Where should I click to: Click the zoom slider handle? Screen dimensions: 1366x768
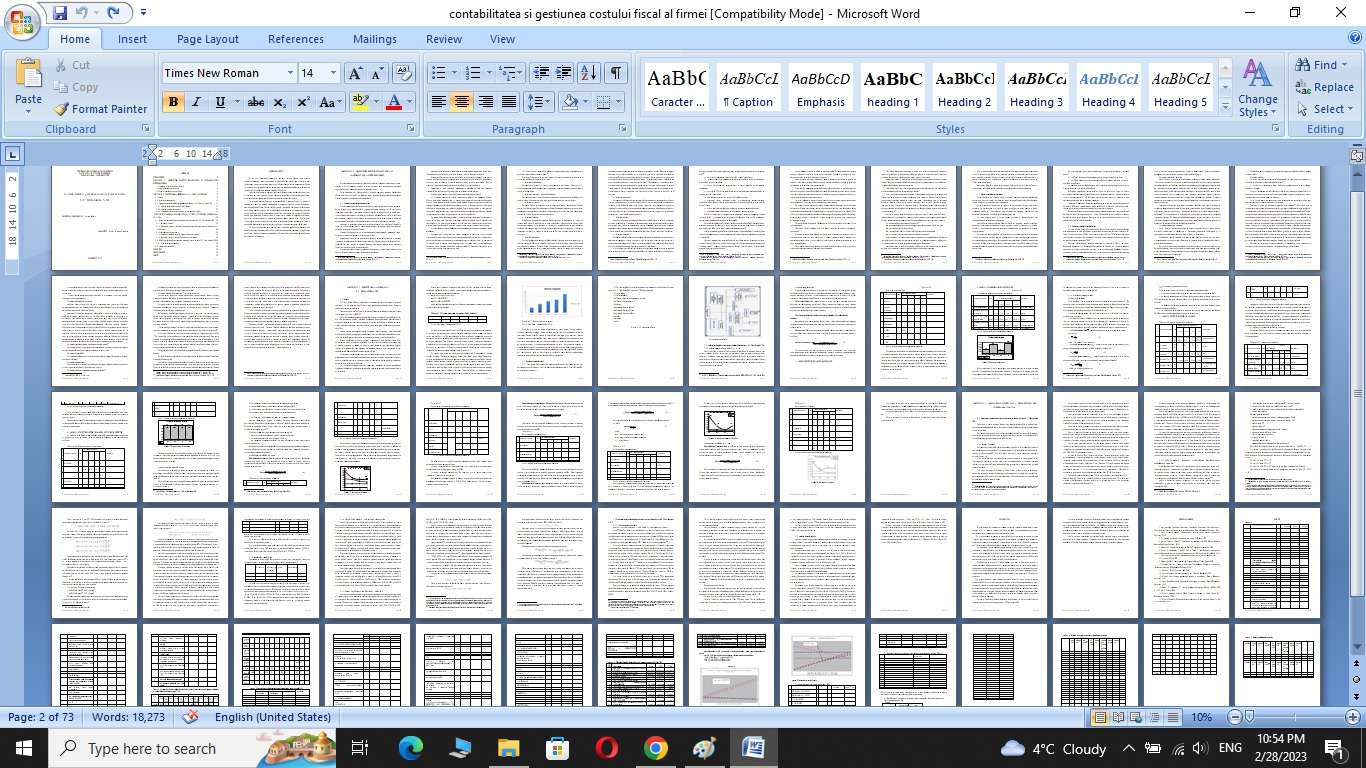[1249, 717]
